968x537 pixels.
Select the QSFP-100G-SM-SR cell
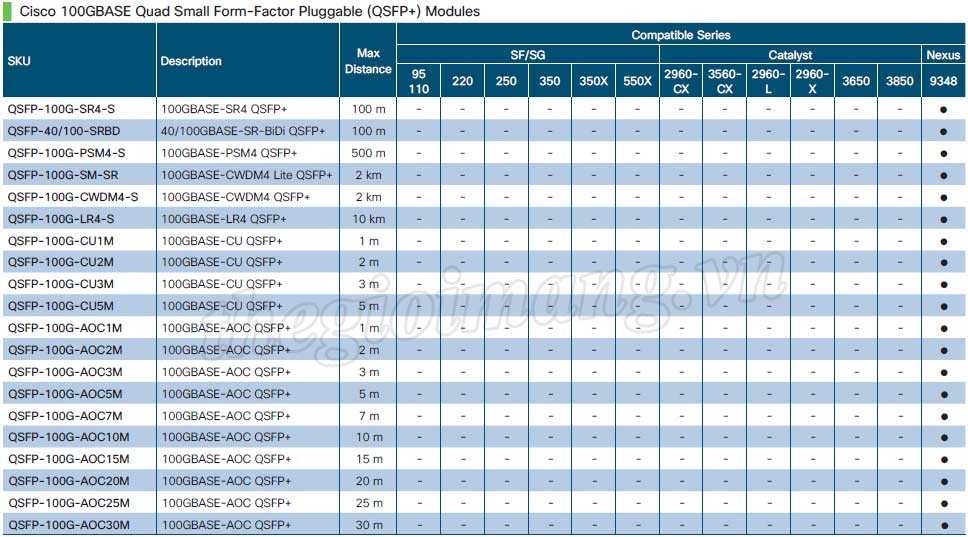tap(63, 175)
